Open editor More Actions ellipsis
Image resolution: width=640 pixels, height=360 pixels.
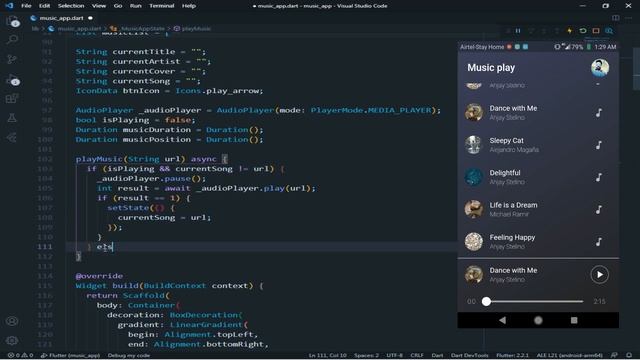(629, 18)
